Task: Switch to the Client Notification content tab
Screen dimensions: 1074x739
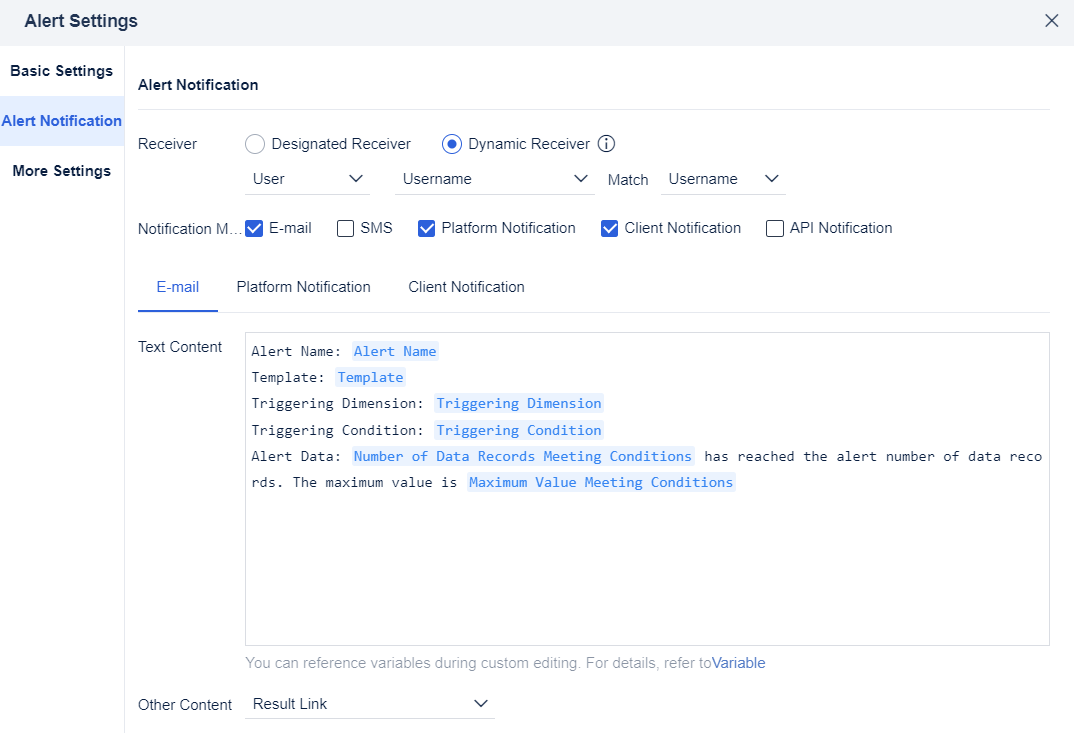Action: pos(466,287)
